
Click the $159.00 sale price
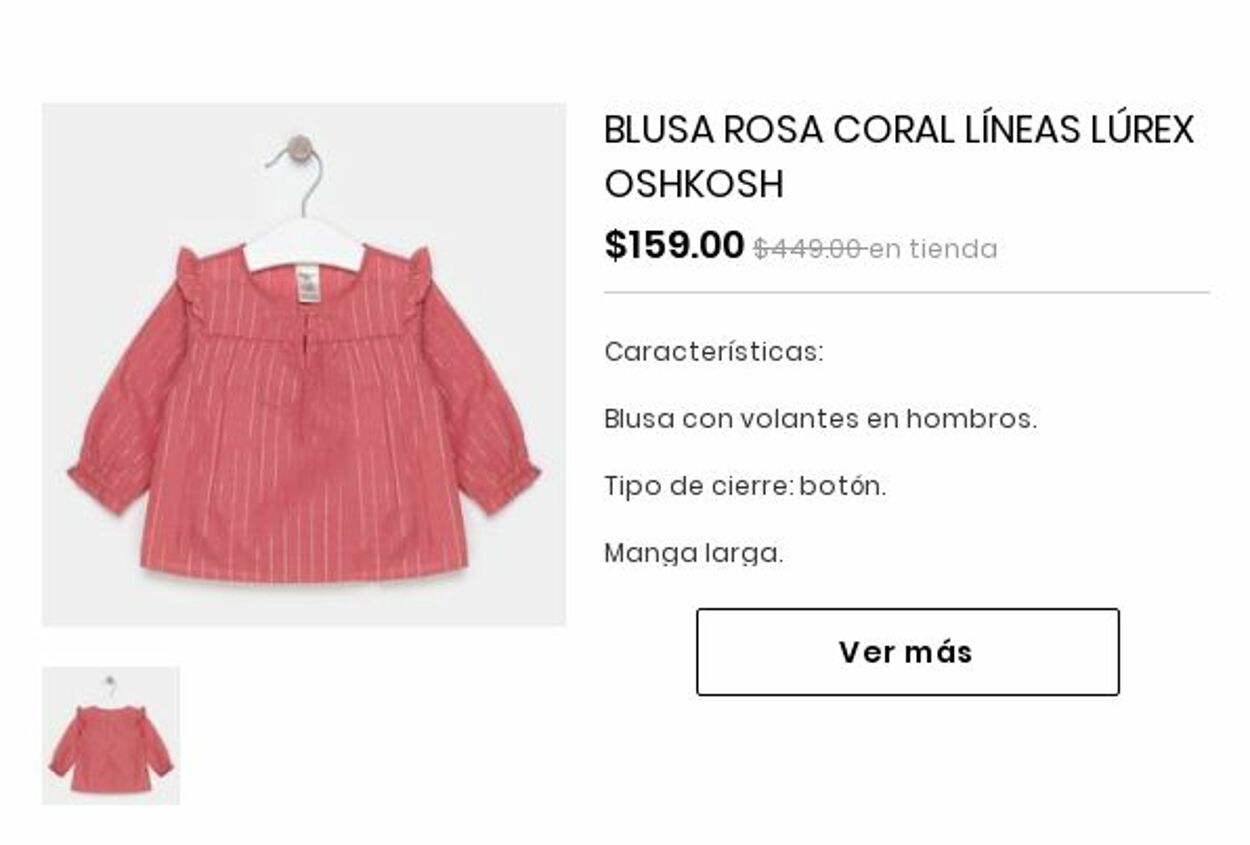674,245
